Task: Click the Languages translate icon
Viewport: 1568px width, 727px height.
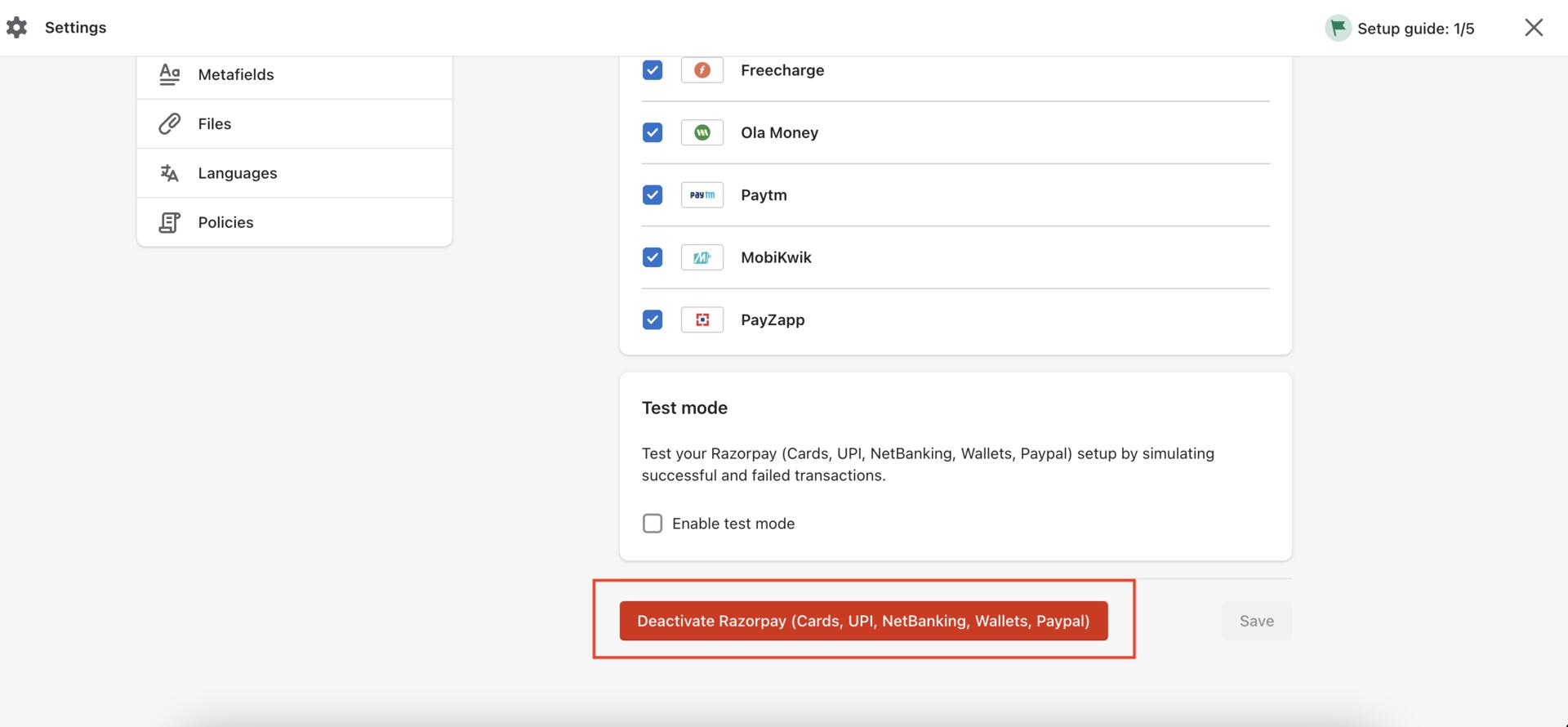Action: [x=169, y=173]
